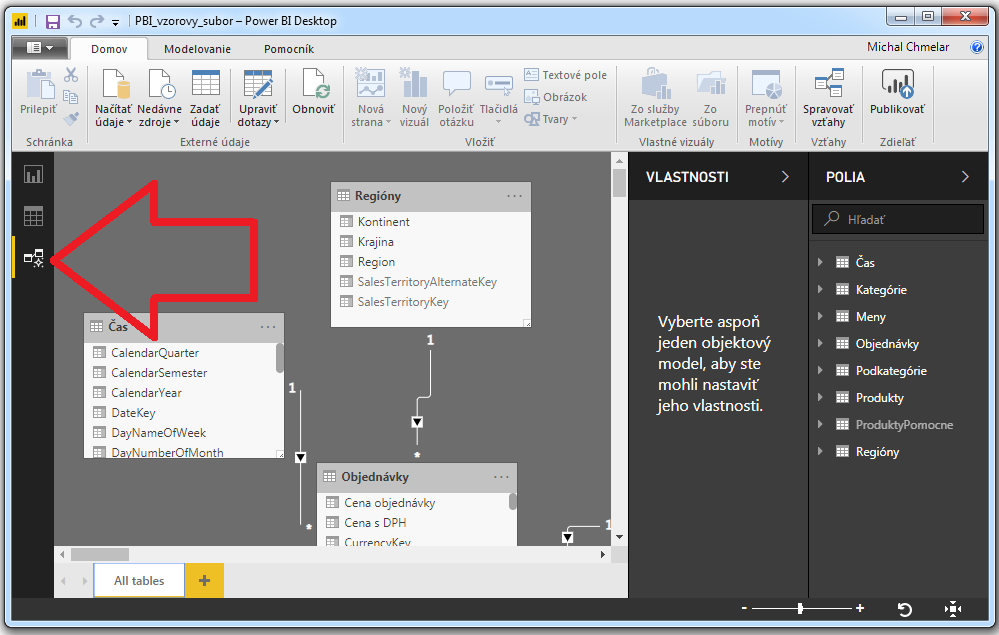
Task: Click the Nová strana button
Action: click(371, 98)
